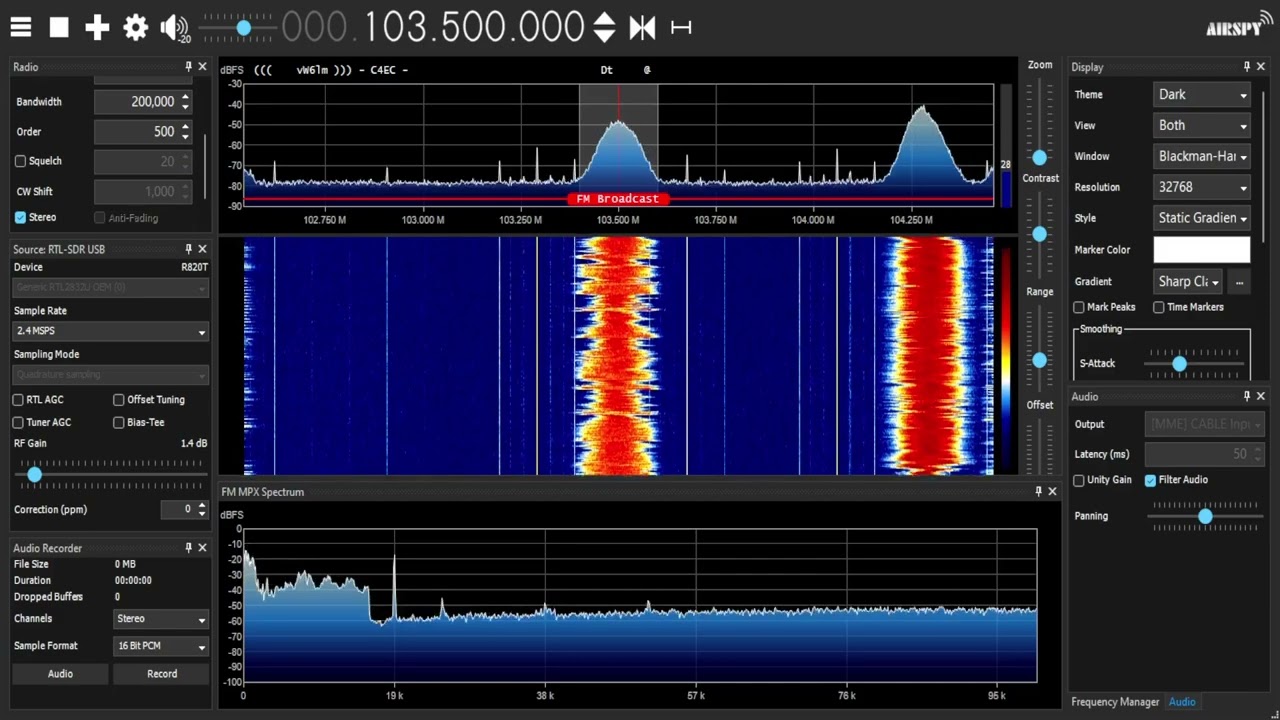
Task: Click the plus new slice icon
Action: click(x=97, y=27)
